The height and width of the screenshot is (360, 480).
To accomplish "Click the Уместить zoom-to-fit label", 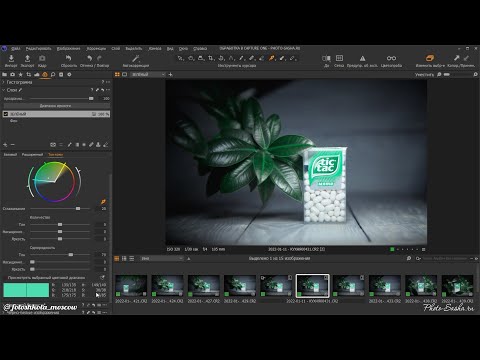I will pos(424,75).
